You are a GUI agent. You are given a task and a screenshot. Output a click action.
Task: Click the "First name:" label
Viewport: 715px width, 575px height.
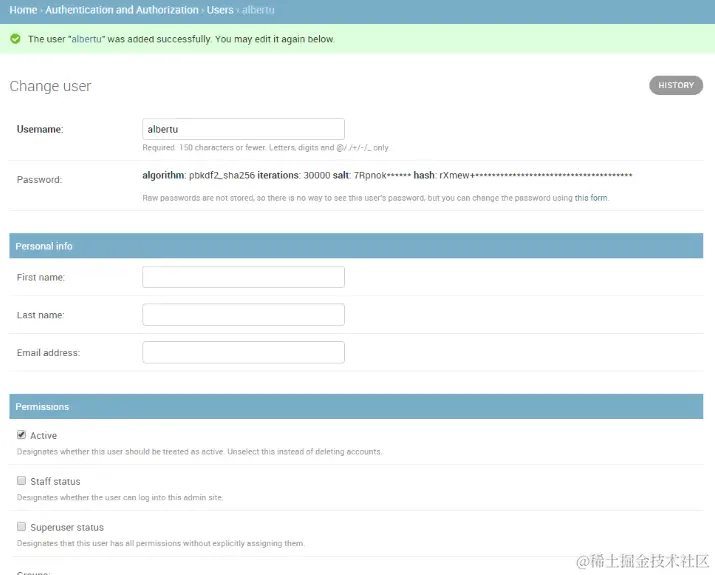[x=41, y=277]
